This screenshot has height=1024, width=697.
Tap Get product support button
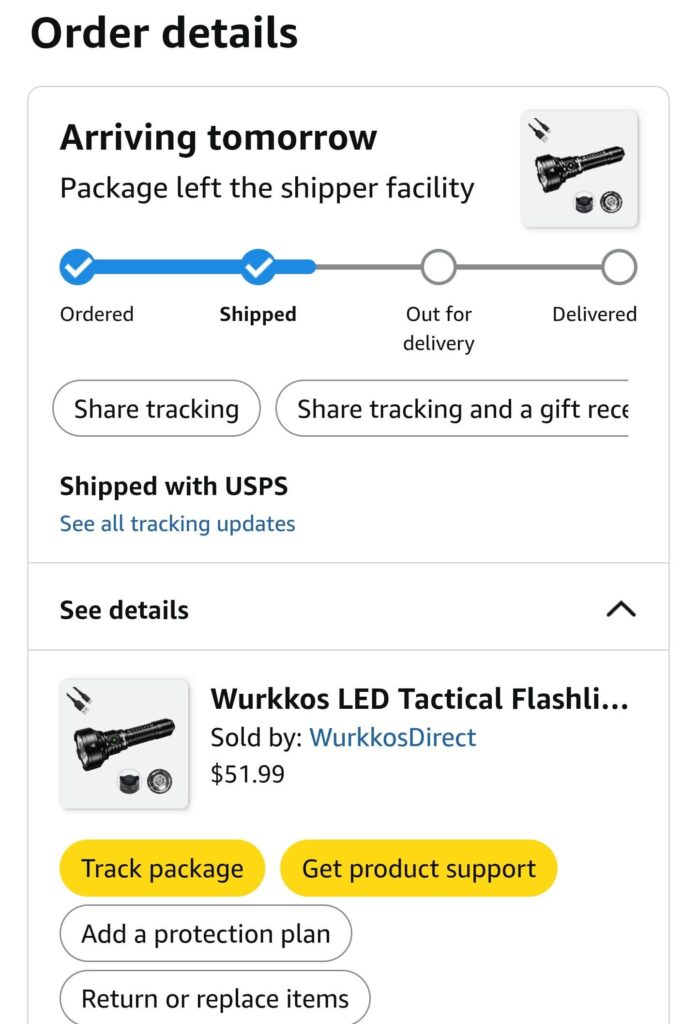418,868
